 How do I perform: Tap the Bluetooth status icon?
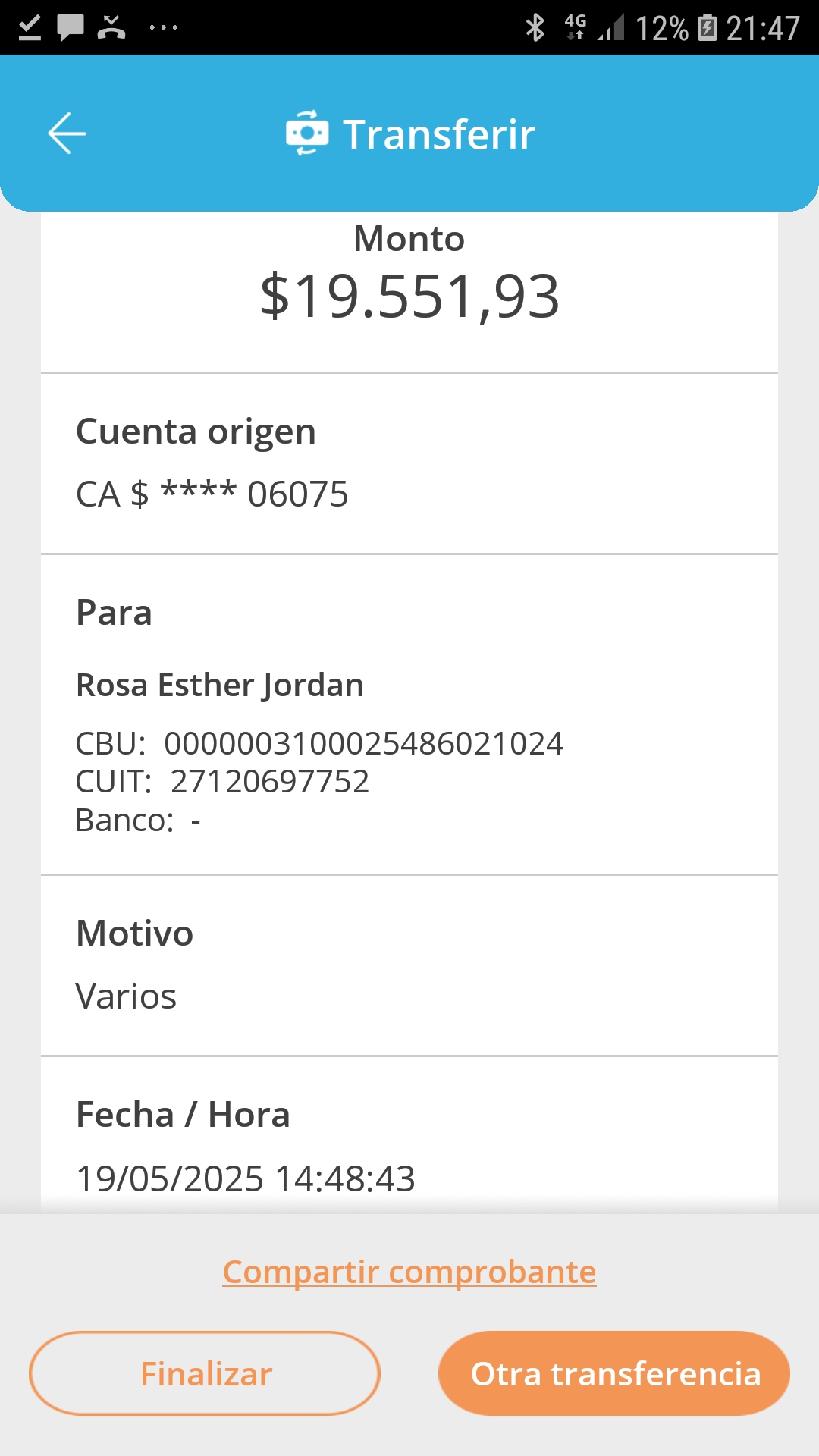[535, 28]
